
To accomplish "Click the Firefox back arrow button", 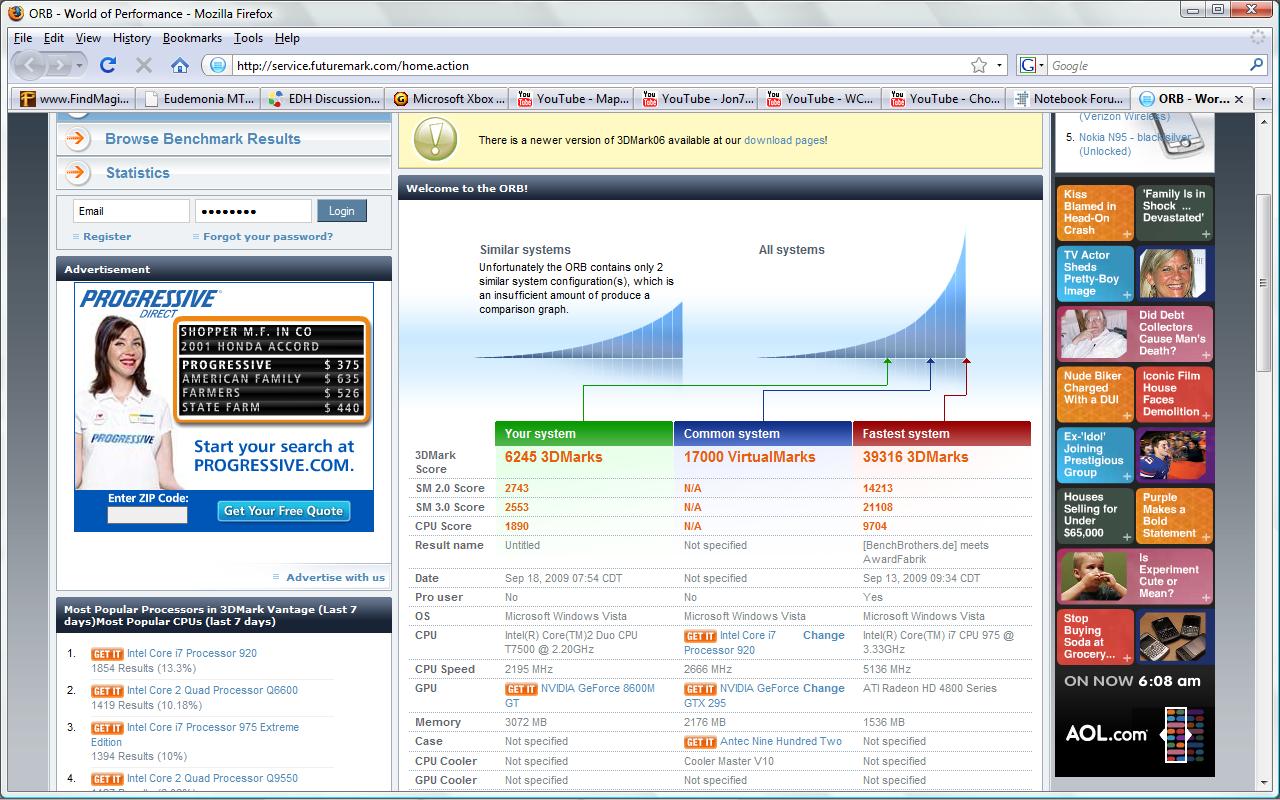I will [x=30, y=65].
